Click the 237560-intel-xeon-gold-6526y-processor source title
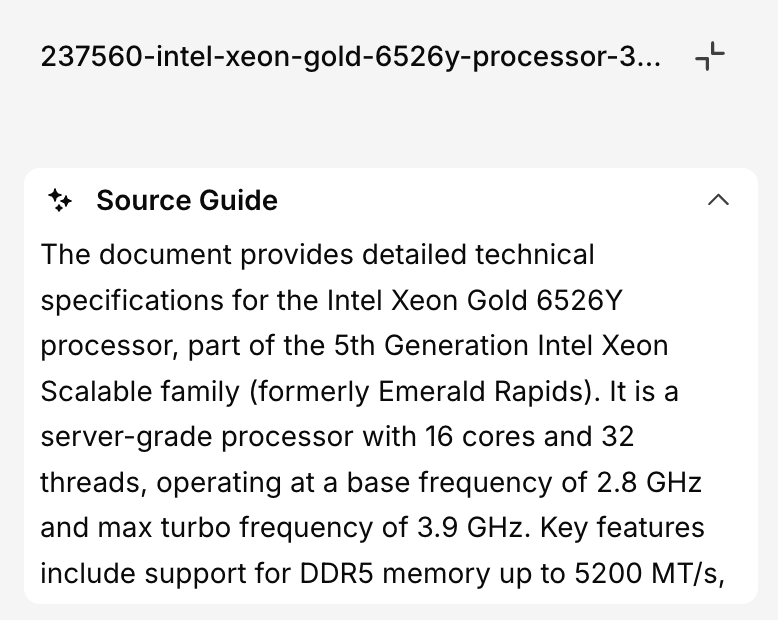Image resolution: width=778 pixels, height=620 pixels. 350,56
